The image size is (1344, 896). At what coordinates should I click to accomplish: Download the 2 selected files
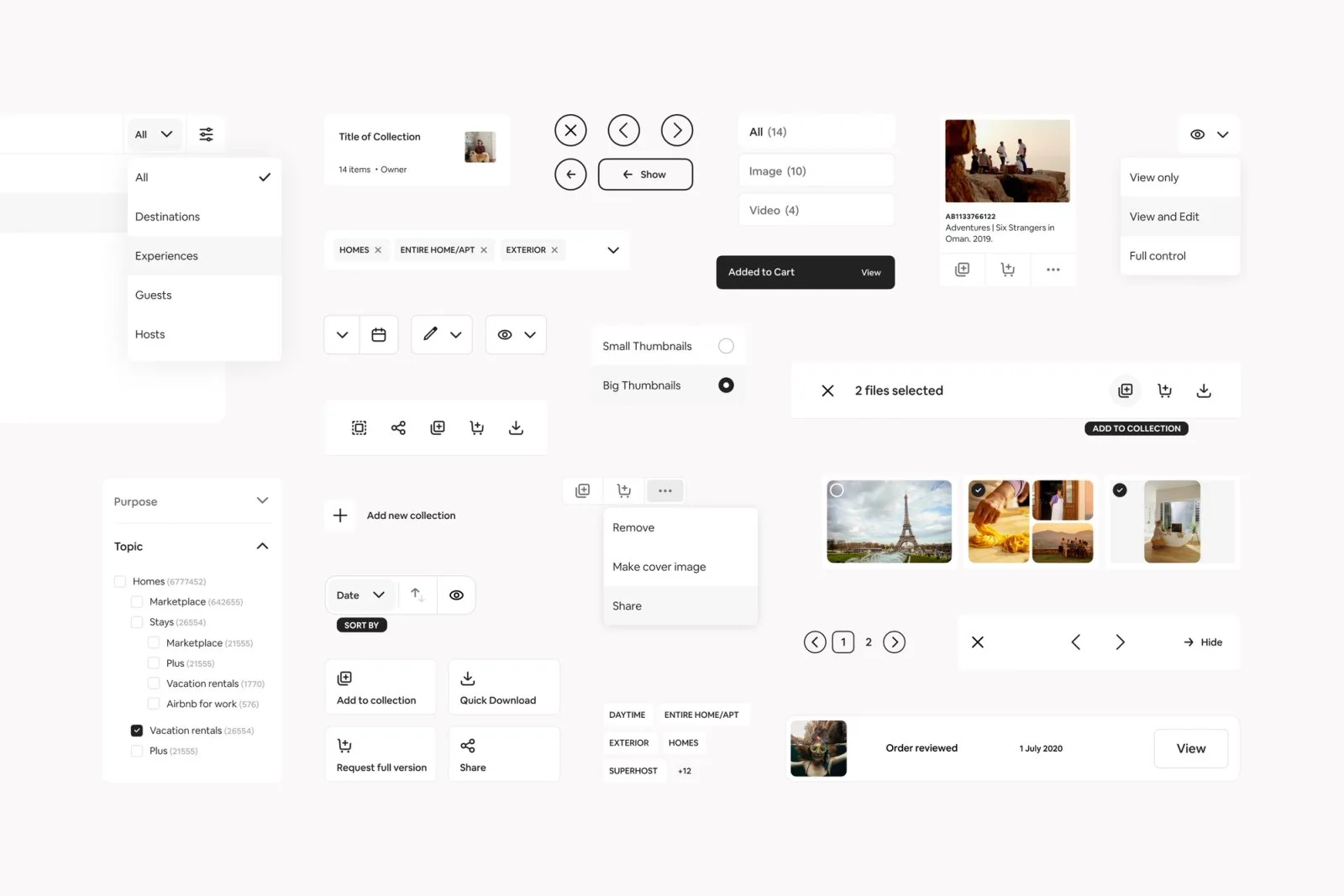[x=1204, y=390]
